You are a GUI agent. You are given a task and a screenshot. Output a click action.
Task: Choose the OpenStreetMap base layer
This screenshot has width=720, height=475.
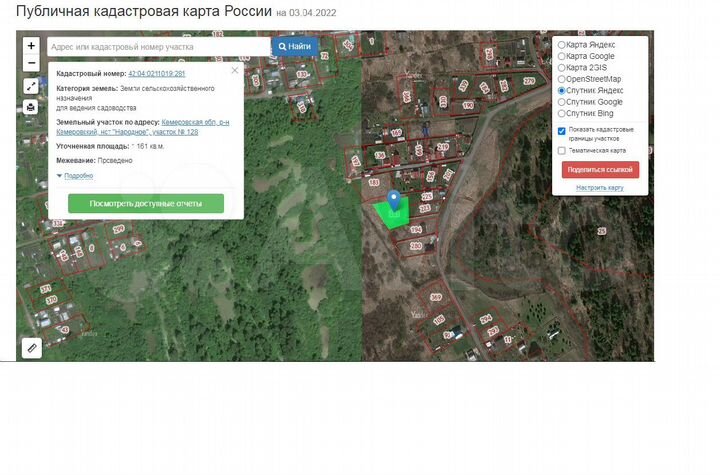(562, 79)
